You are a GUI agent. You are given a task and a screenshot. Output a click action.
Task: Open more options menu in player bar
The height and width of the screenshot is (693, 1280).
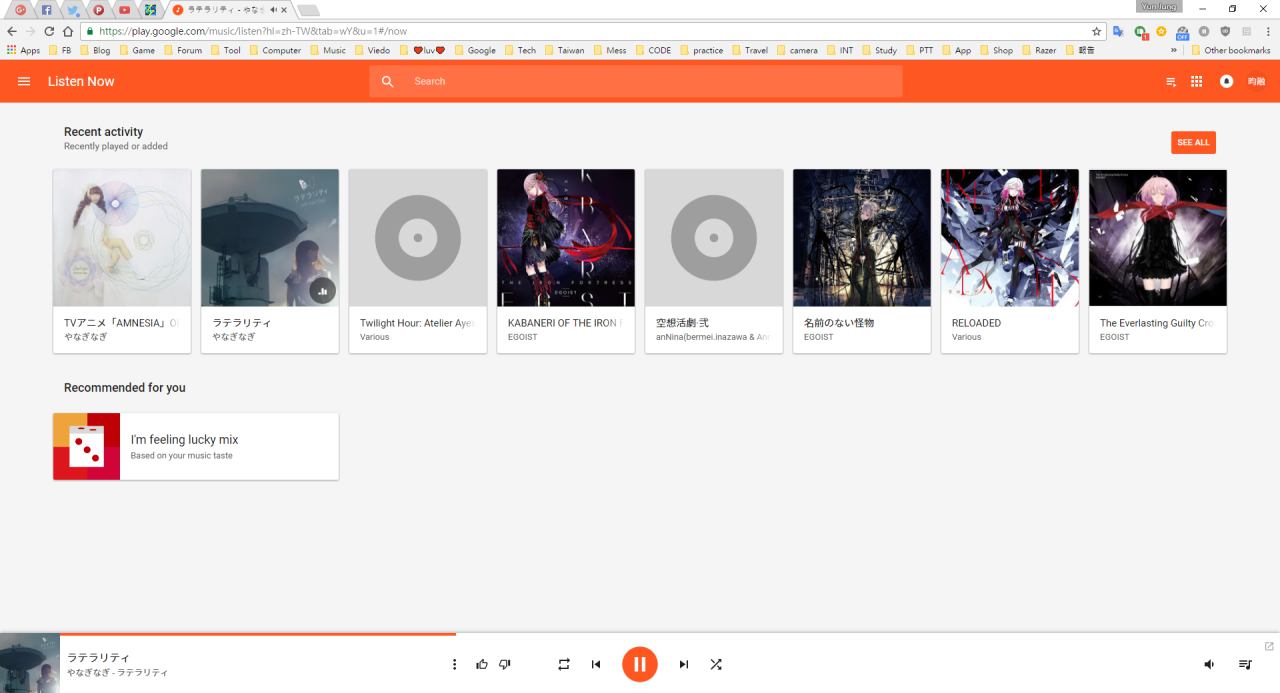tap(454, 664)
